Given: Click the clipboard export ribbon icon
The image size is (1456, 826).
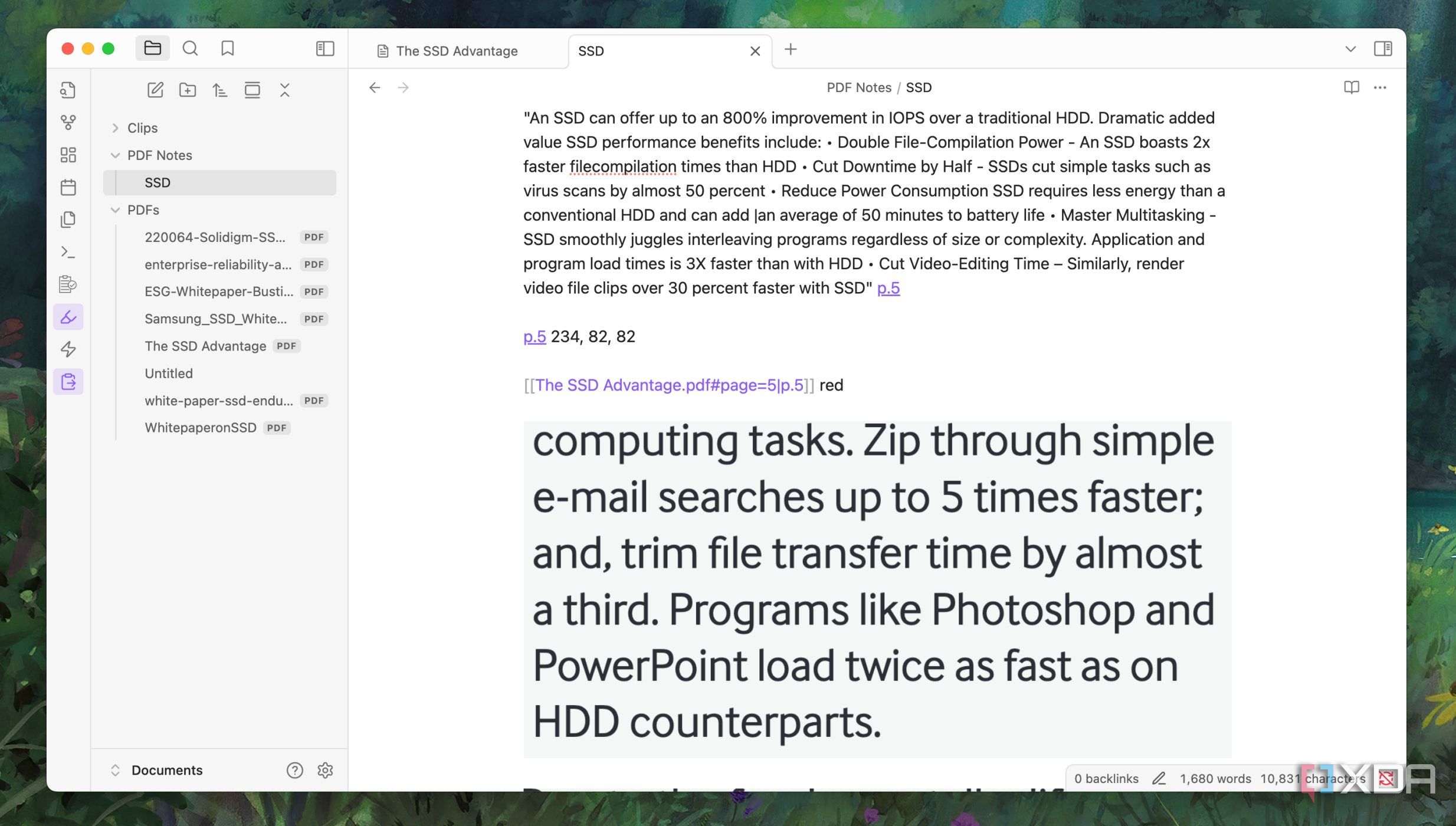Looking at the screenshot, I should pos(68,382).
